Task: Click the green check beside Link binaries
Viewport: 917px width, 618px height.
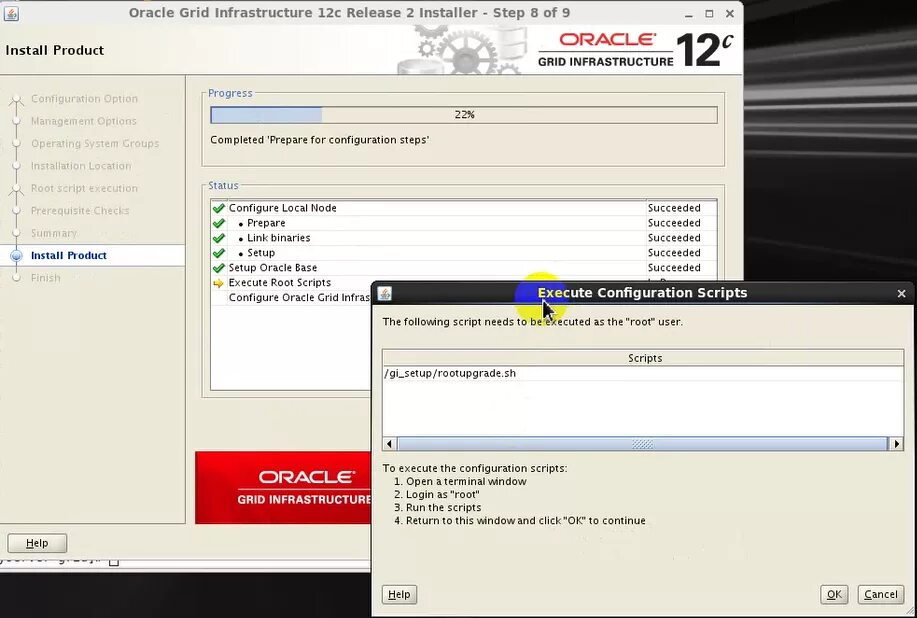Action: (219, 238)
